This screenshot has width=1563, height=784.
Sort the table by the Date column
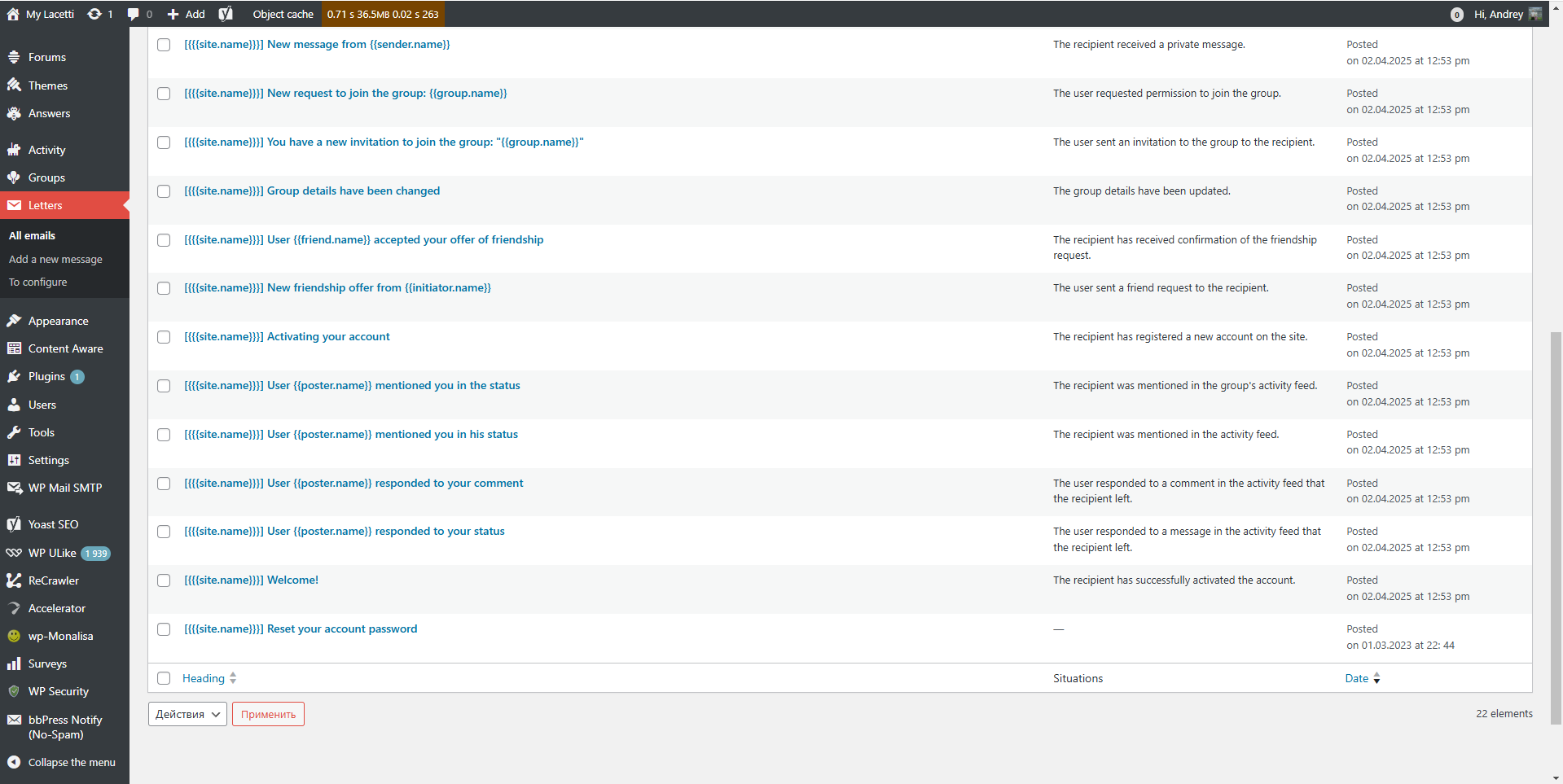(1363, 678)
